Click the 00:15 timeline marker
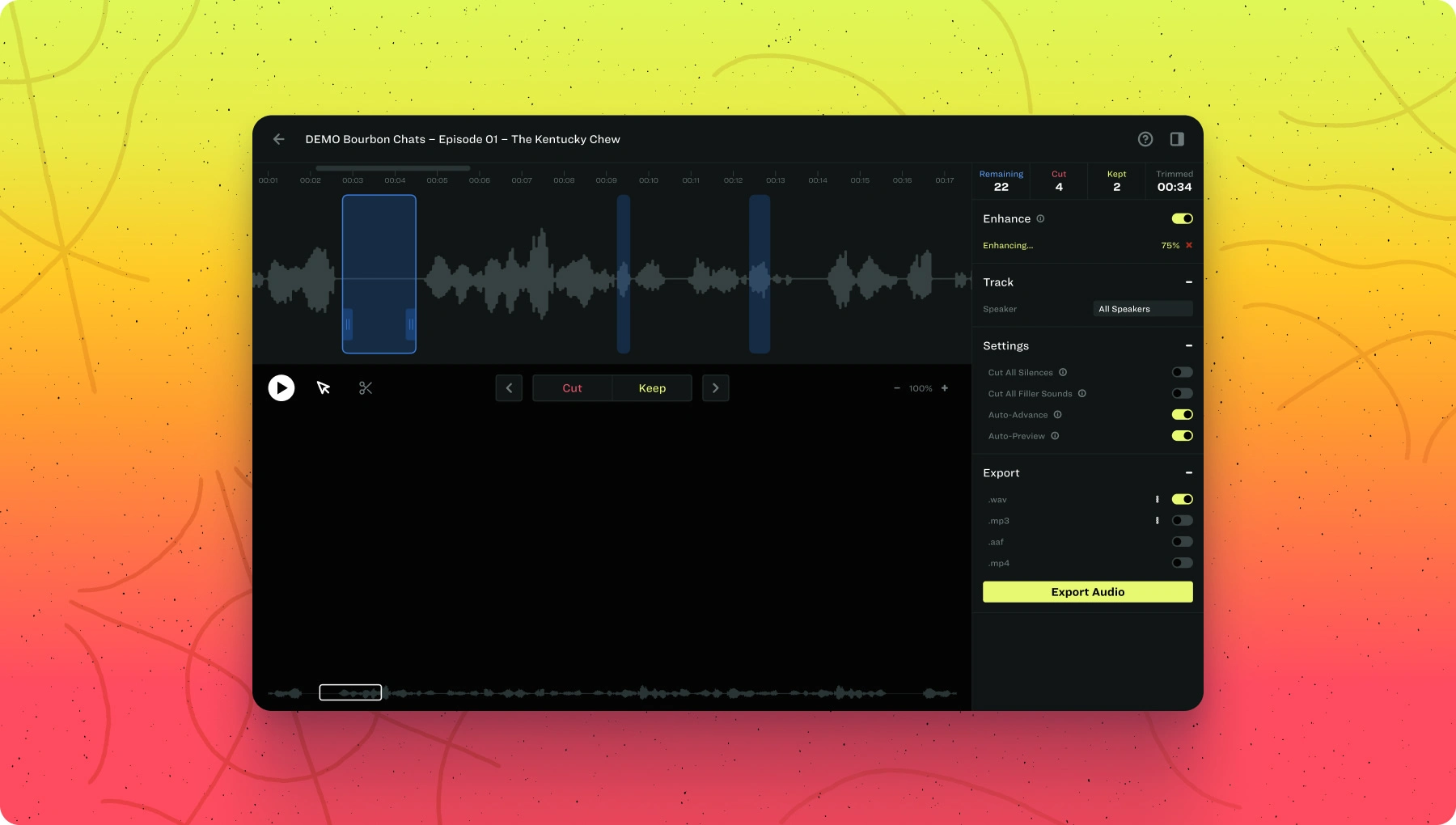Image resolution: width=1456 pixels, height=825 pixels. [x=860, y=180]
